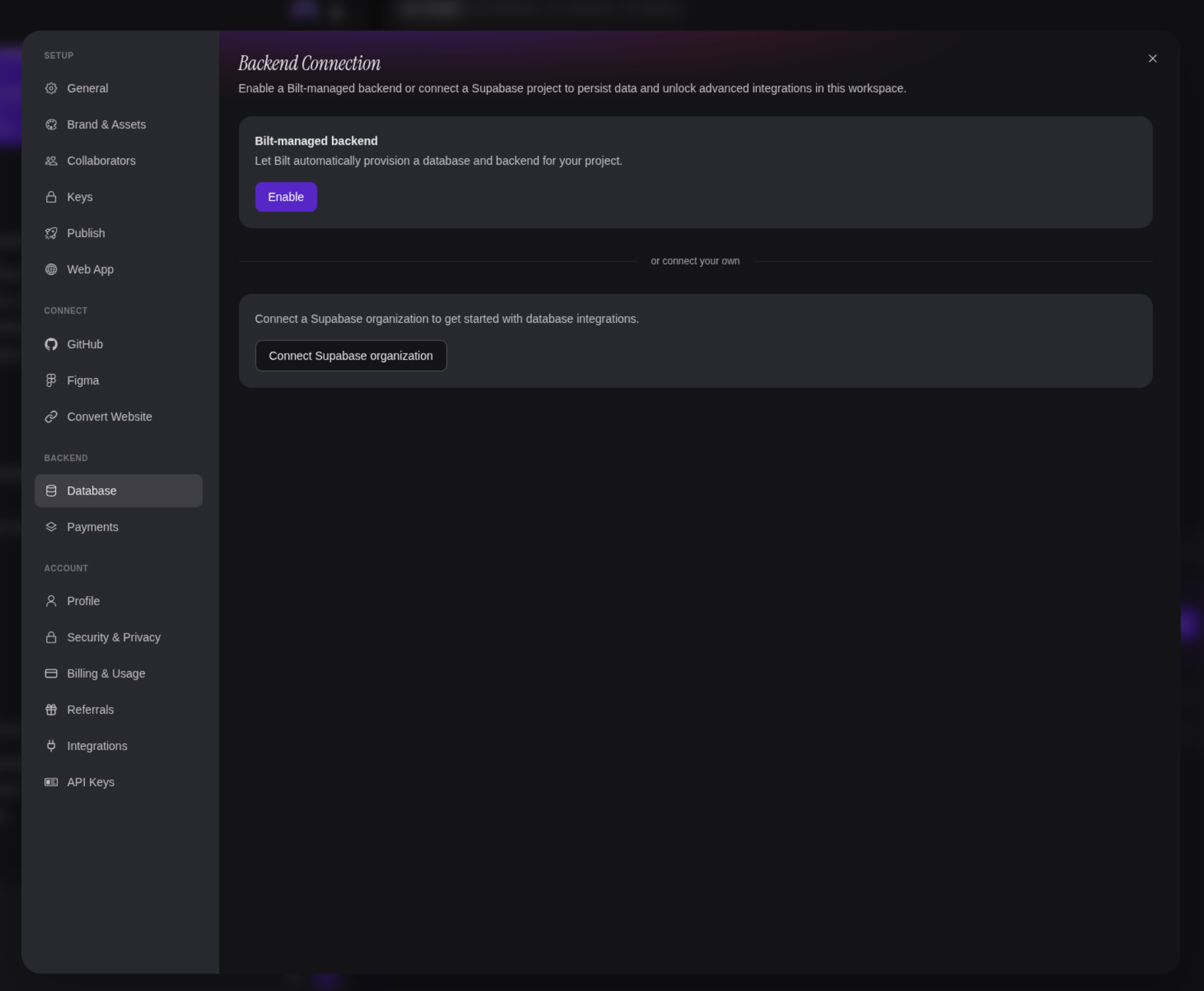Select Integrations in the sidebar
The image size is (1204, 991).
[x=119, y=746]
